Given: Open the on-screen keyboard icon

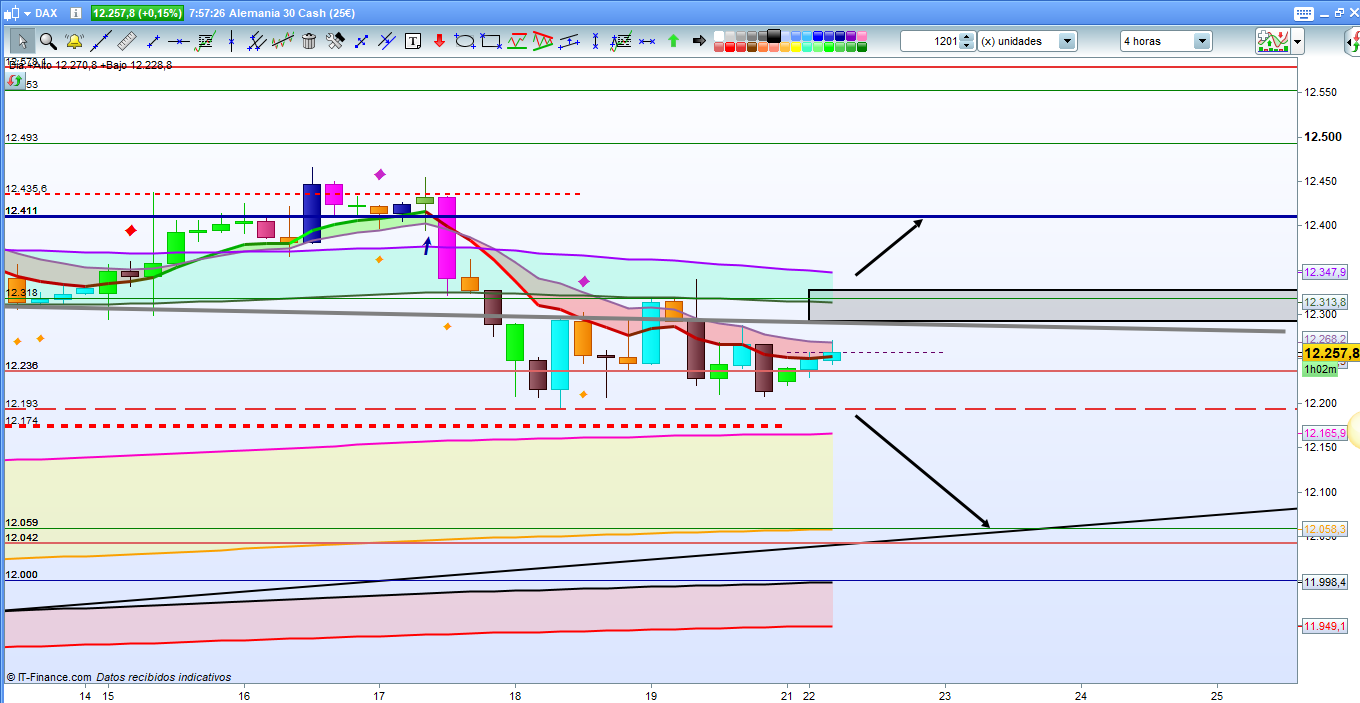Looking at the screenshot, I should click(1302, 13).
